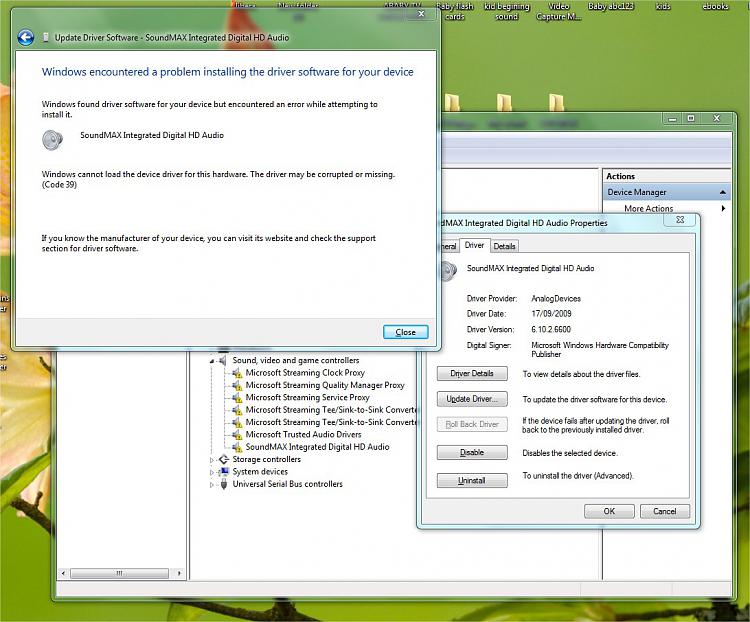Click the Microsoft Trusted Audio Drivers icon
750x622 pixels.
click(237, 434)
